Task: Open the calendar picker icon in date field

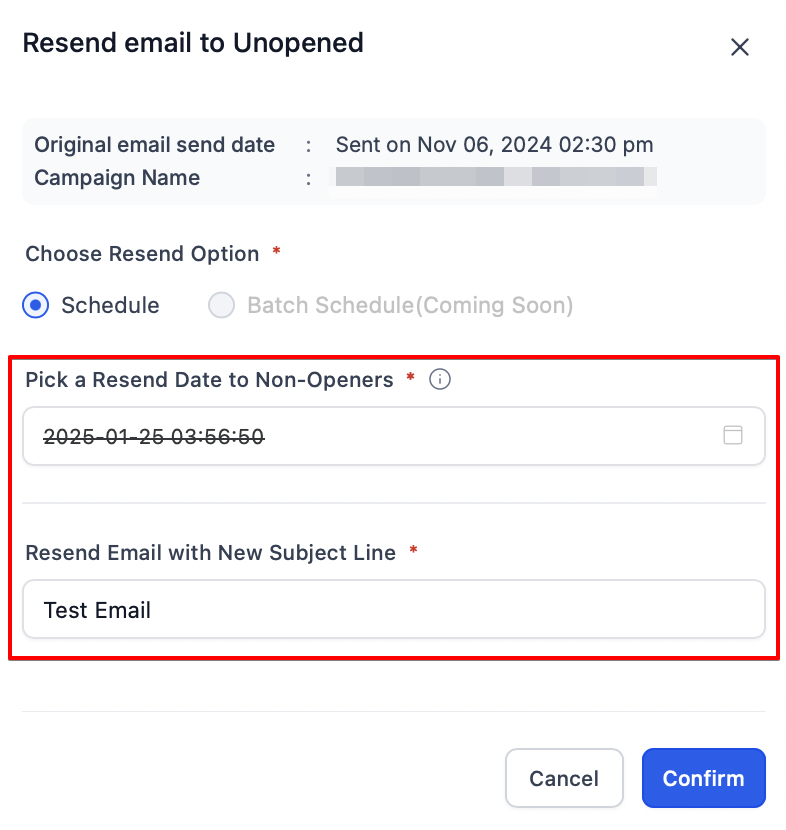Action: coord(733,435)
